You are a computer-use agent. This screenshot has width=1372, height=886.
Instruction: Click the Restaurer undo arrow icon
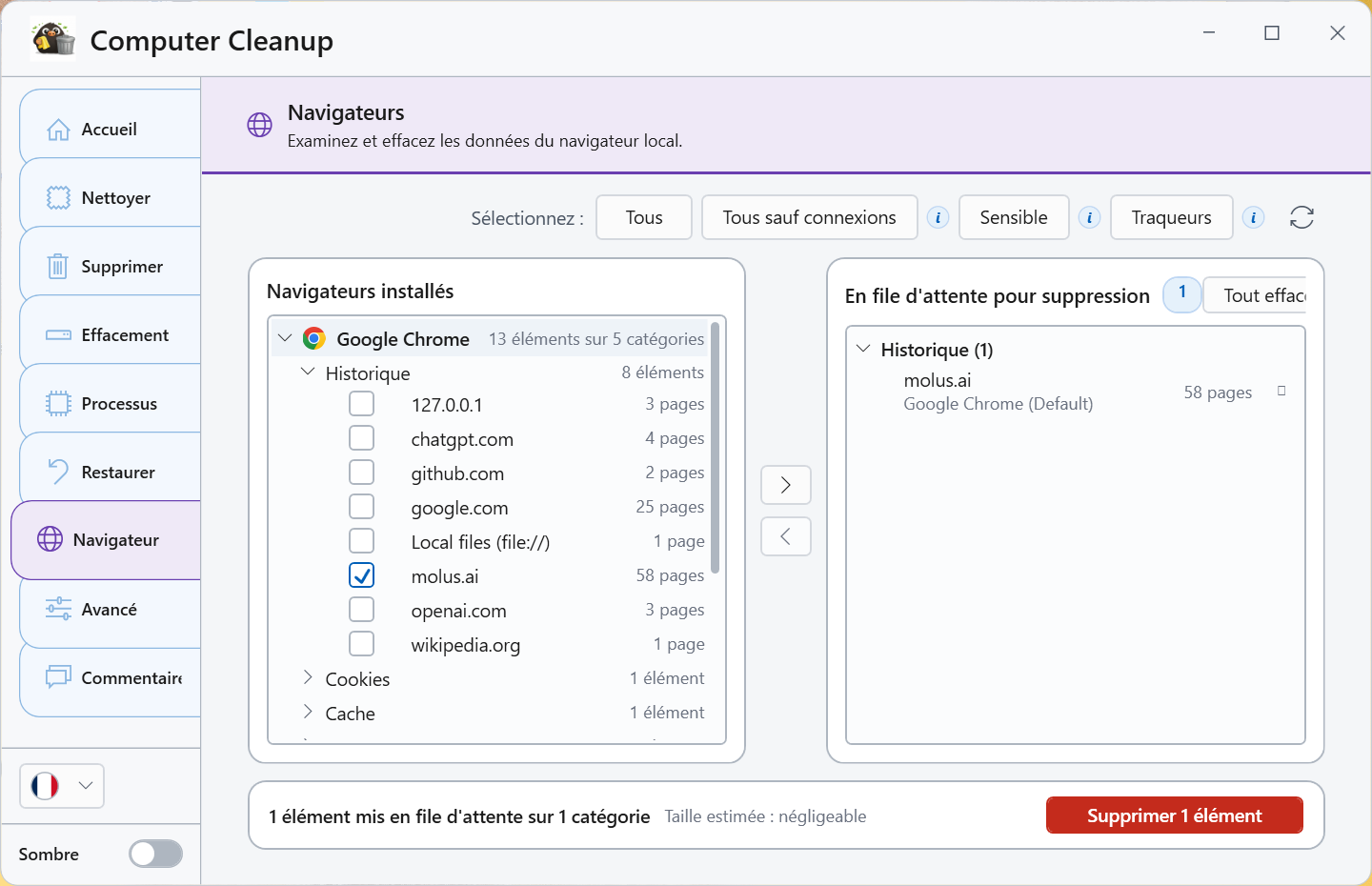pos(58,473)
